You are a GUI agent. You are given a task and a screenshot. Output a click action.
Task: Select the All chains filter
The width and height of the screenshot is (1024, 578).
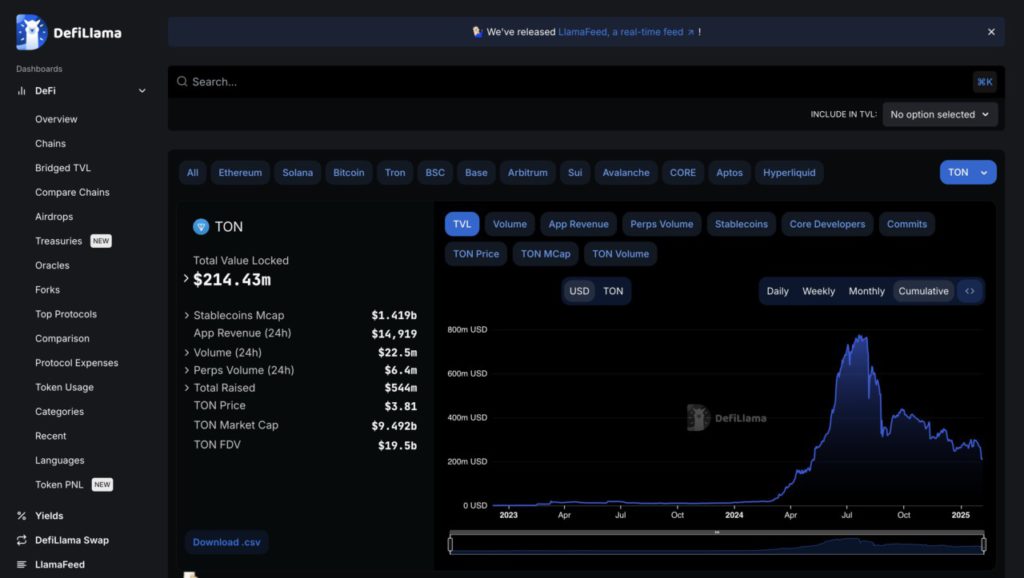pyautogui.click(x=193, y=172)
